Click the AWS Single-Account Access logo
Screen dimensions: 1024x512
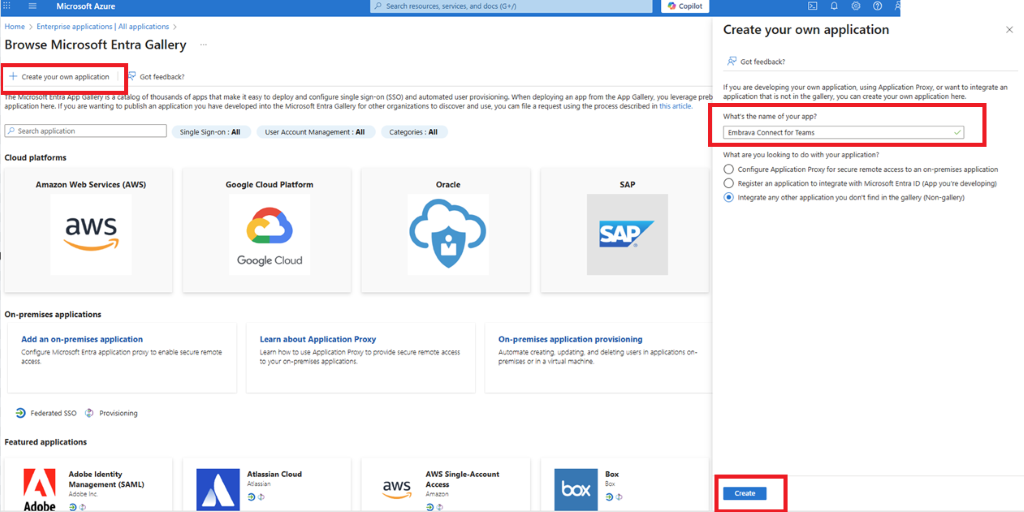click(396, 490)
